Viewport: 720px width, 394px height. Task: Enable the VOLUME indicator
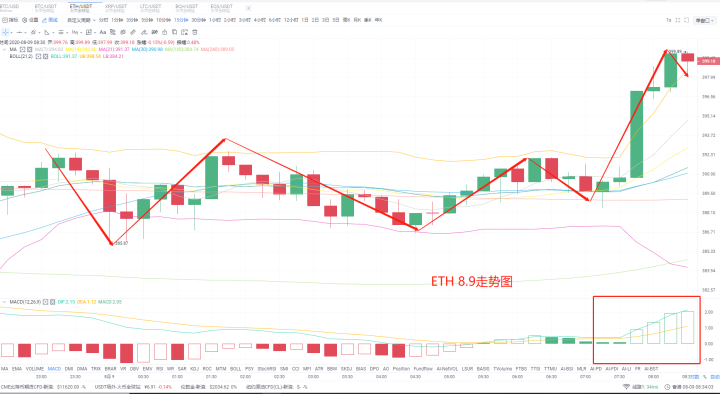(35, 369)
